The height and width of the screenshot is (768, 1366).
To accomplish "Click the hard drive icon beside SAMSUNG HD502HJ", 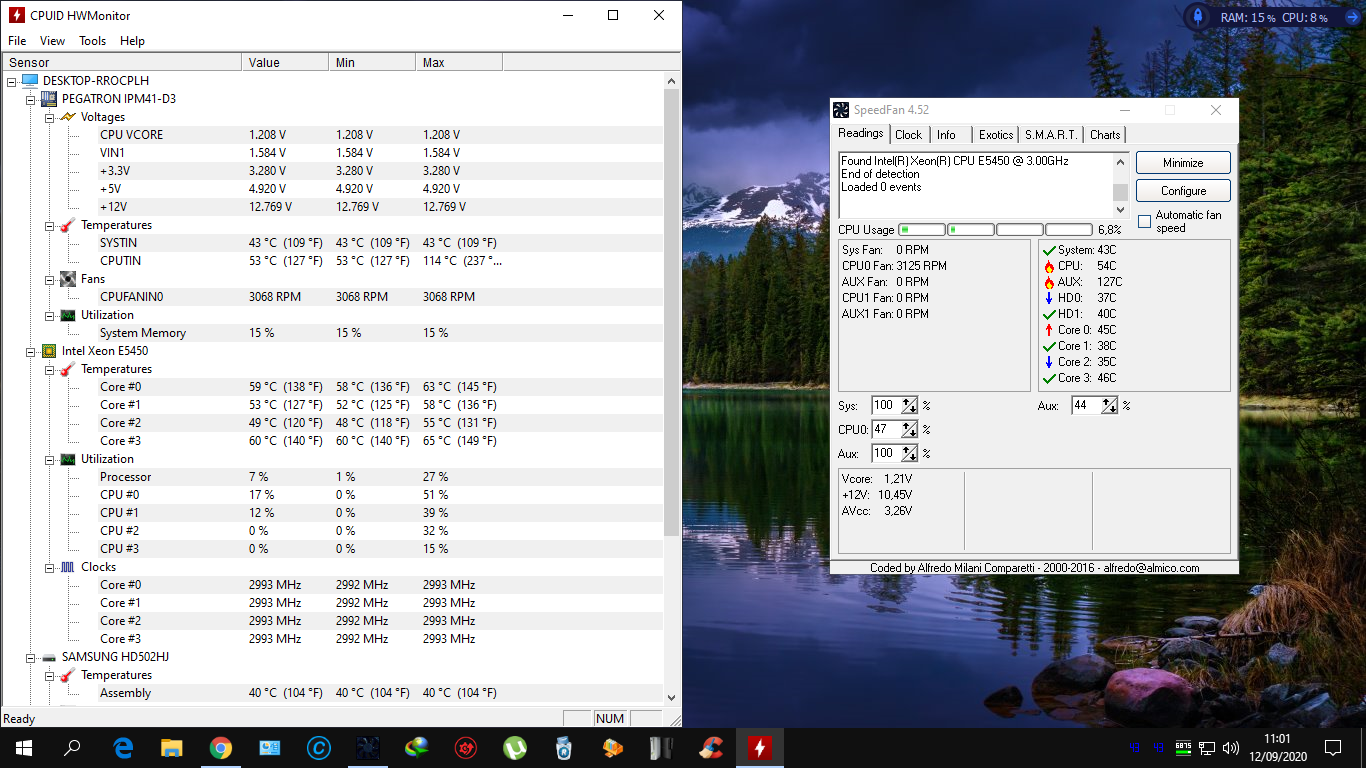I will (x=48, y=657).
